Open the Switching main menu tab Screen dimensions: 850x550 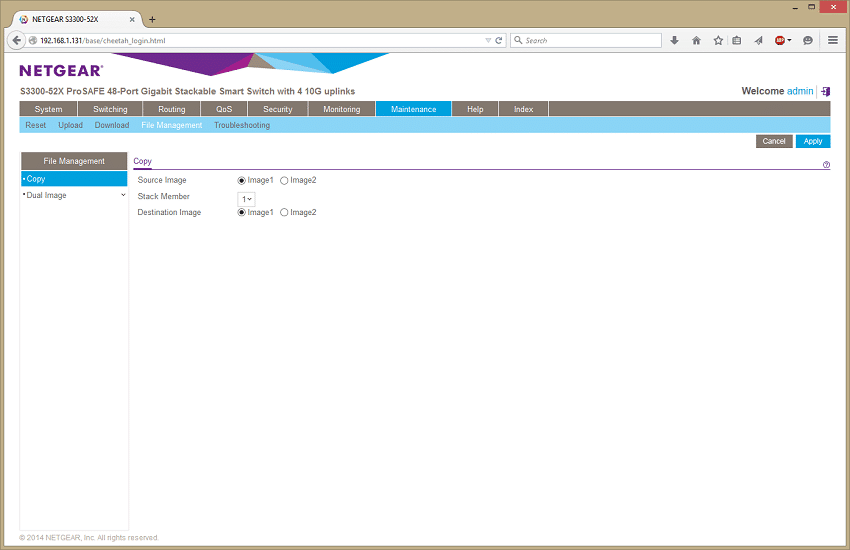(x=110, y=109)
